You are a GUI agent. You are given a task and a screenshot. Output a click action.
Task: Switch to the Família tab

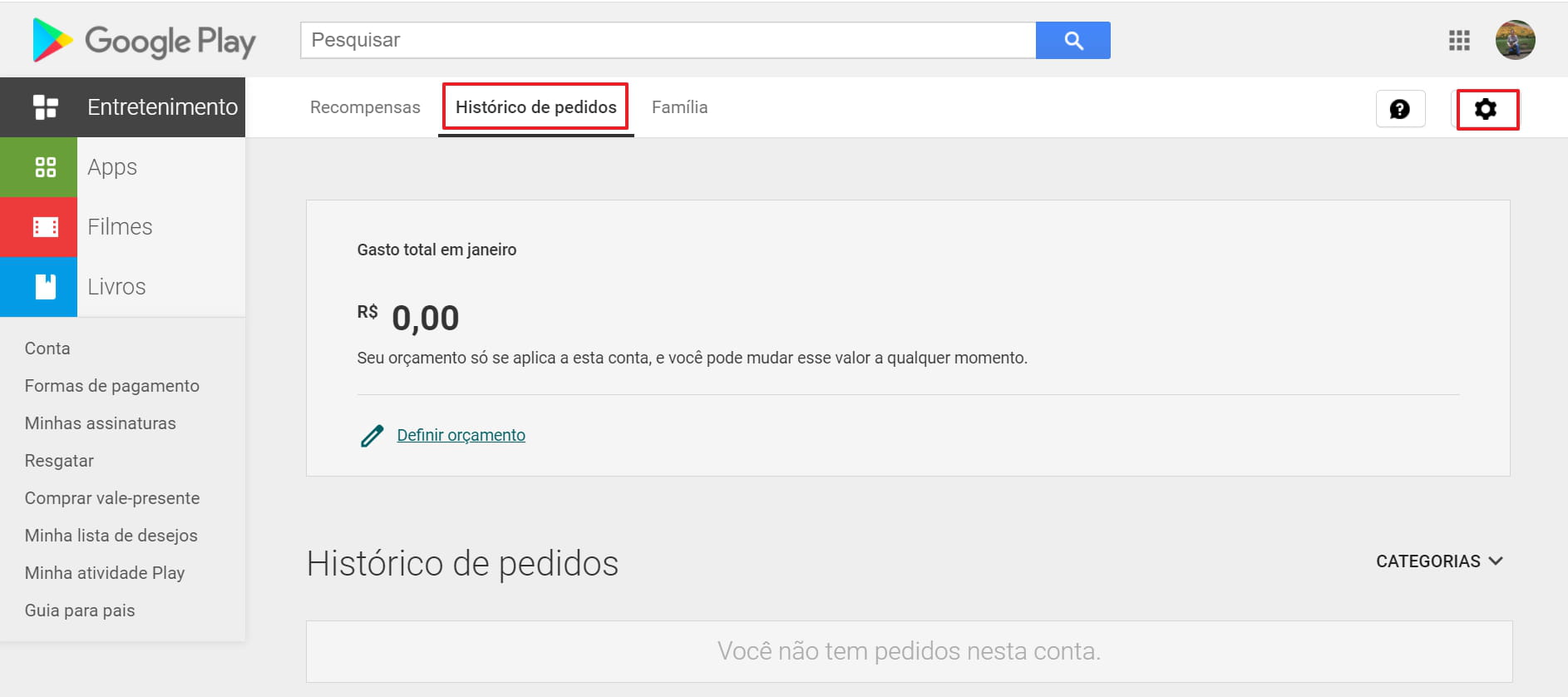679,107
